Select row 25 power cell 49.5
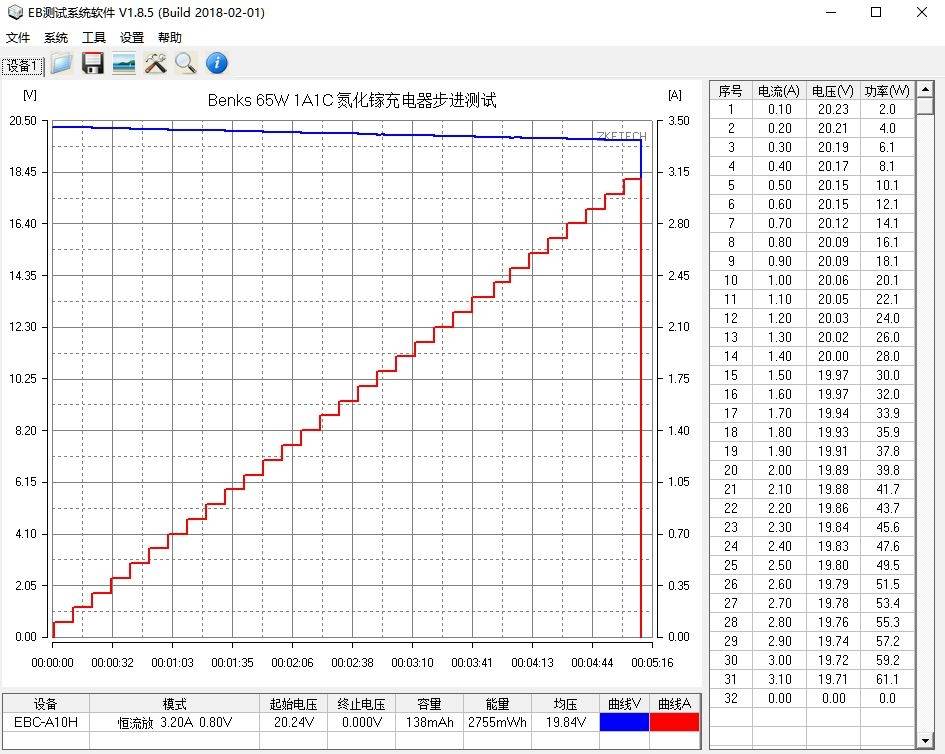The height and width of the screenshot is (754, 945). tap(887, 565)
